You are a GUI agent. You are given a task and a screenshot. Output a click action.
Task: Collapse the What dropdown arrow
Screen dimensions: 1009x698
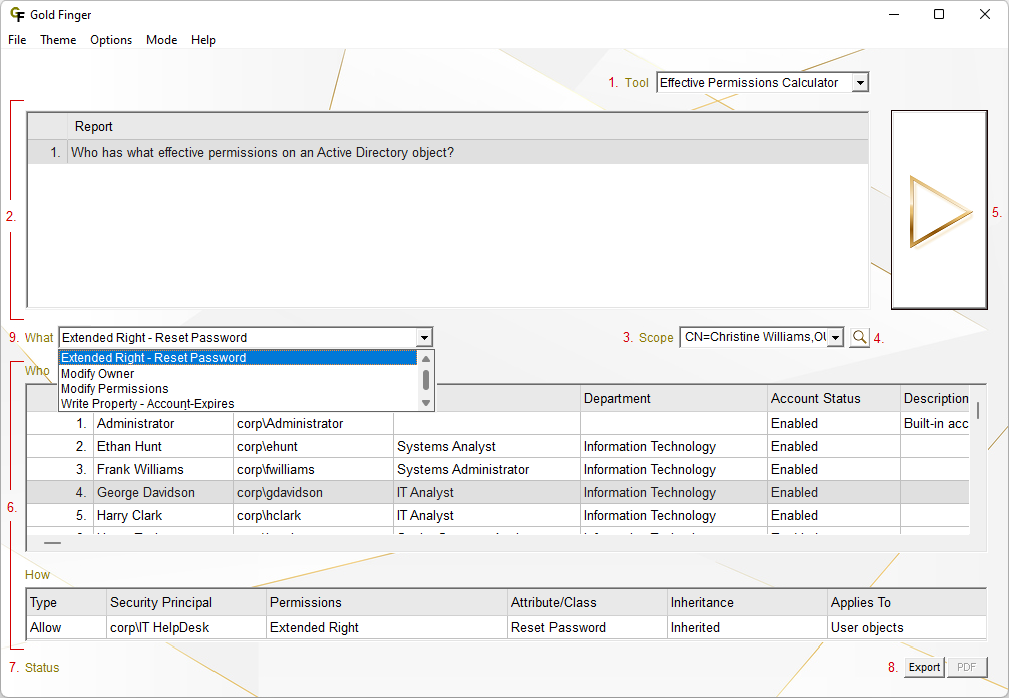(x=423, y=338)
